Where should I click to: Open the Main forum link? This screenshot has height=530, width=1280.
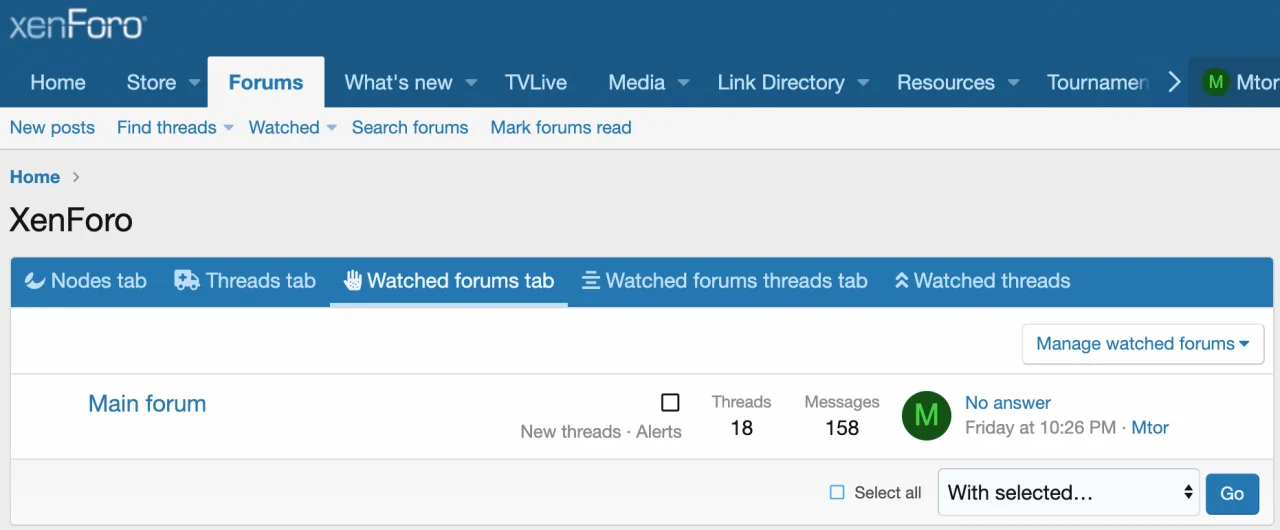click(x=147, y=404)
